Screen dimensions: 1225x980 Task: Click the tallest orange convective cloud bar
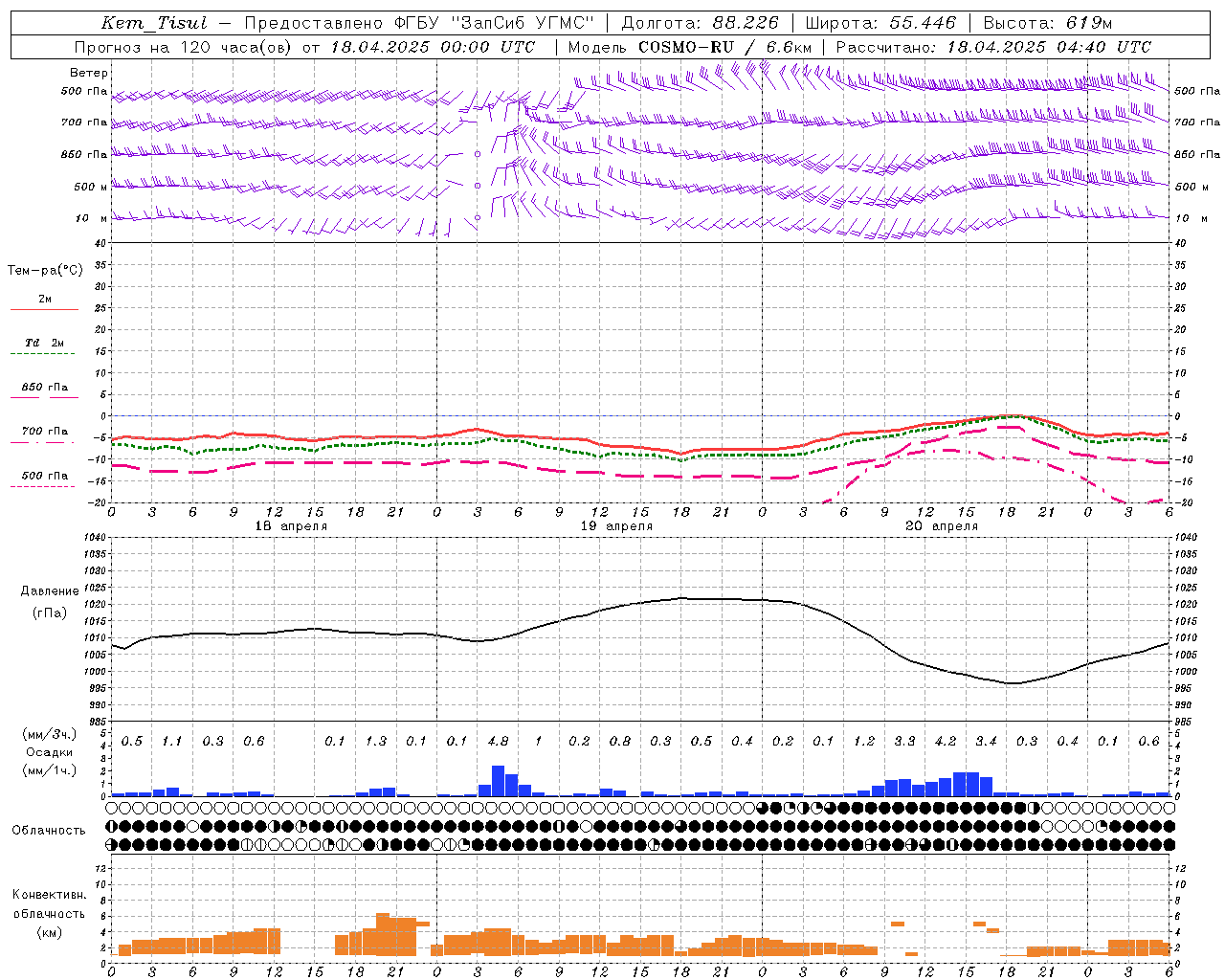pyautogui.click(x=383, y=934)
